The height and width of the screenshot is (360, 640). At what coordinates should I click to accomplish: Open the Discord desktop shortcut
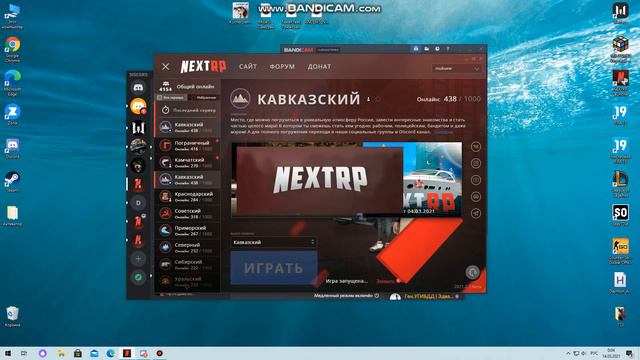pos(12,148)
